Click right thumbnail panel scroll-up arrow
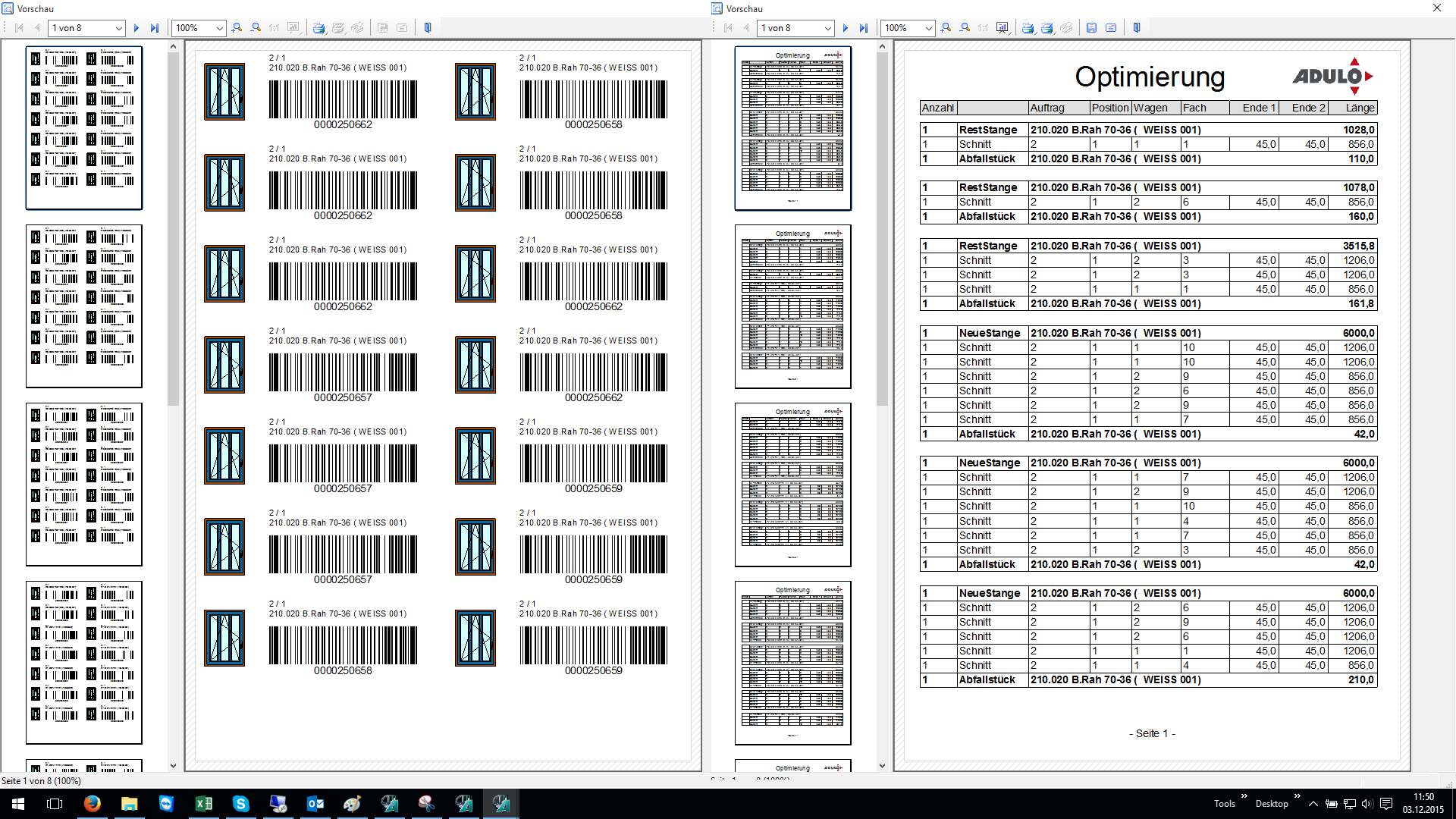1456x819 pixels. (x=882, y=46)
